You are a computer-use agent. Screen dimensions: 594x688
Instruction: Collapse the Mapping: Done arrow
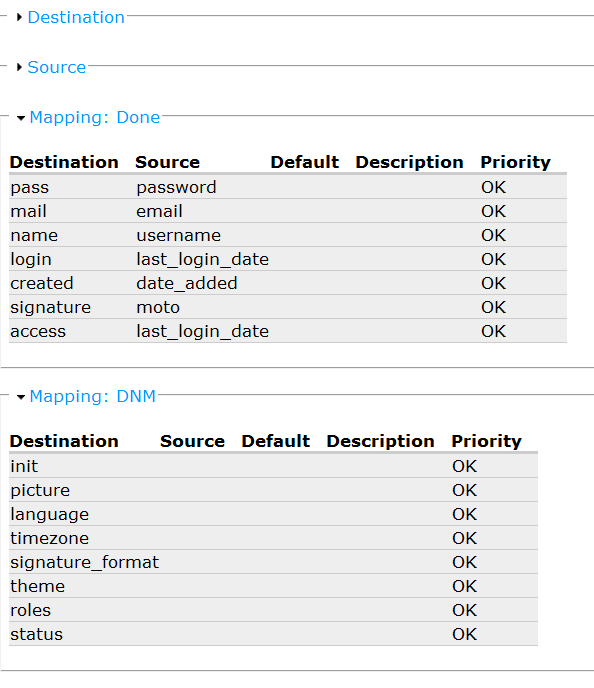pos(21,118)
